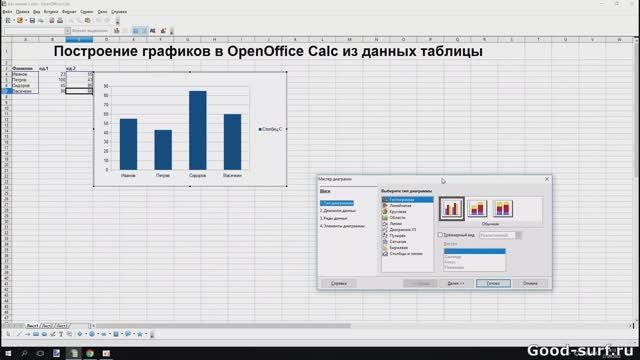Click the Paste toolbar icon
Image resolution: width=640 pixels, height=360 pixels.
coord(87,20)
